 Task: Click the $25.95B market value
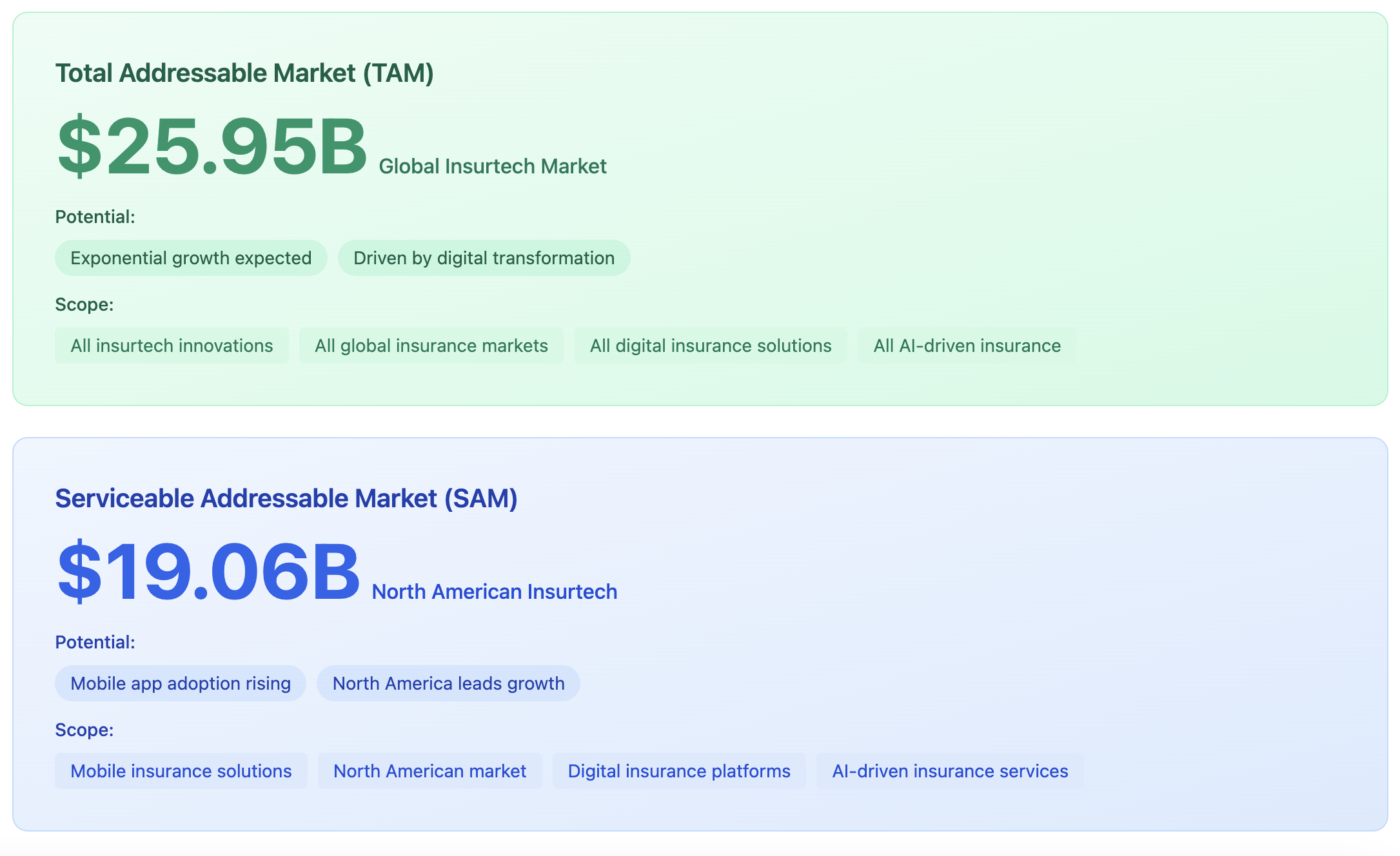pos(212,147)
